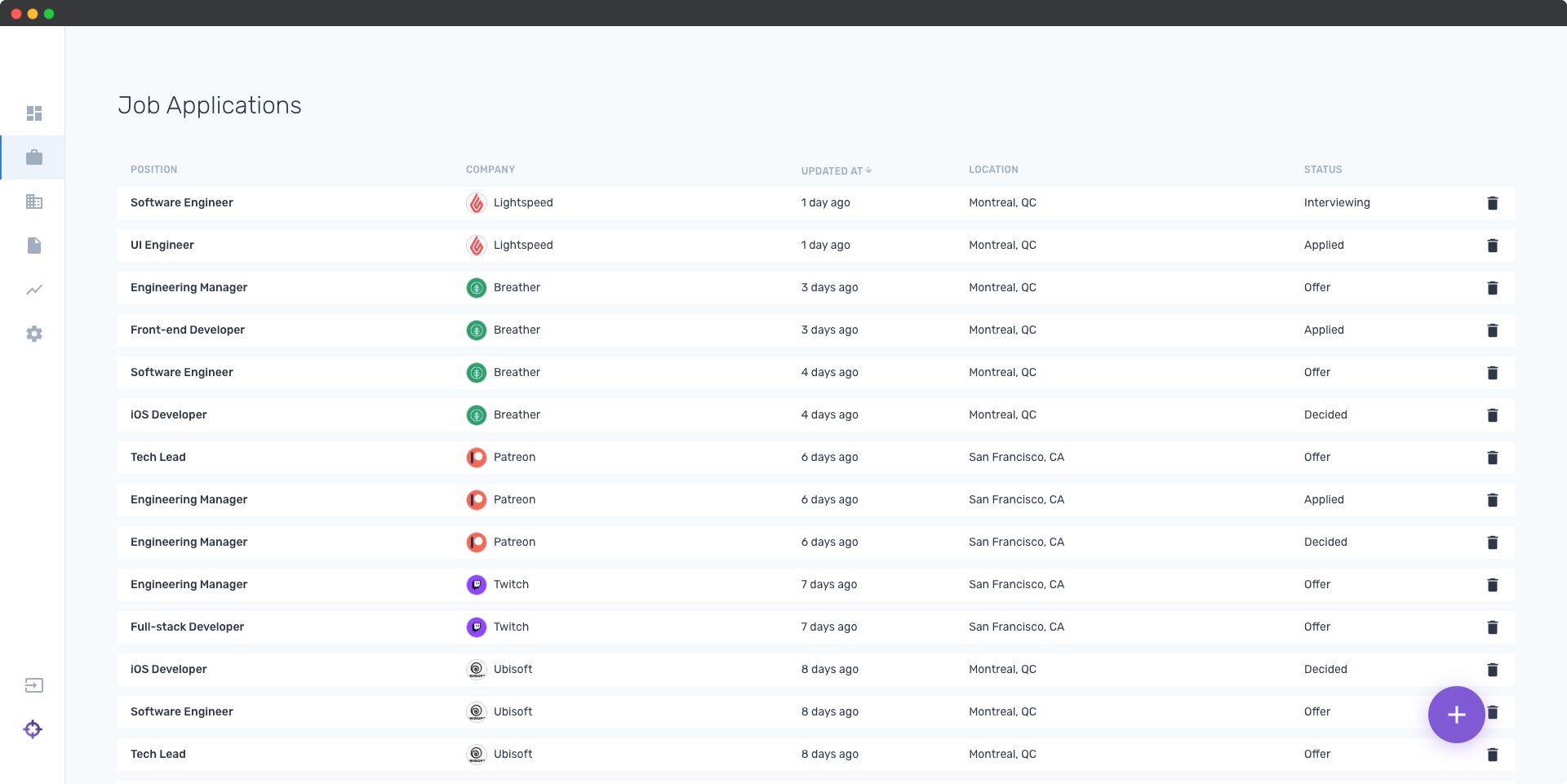
Task: Click Decided status of Breather iOS Developer
Action: click(x=1325, y=414)
